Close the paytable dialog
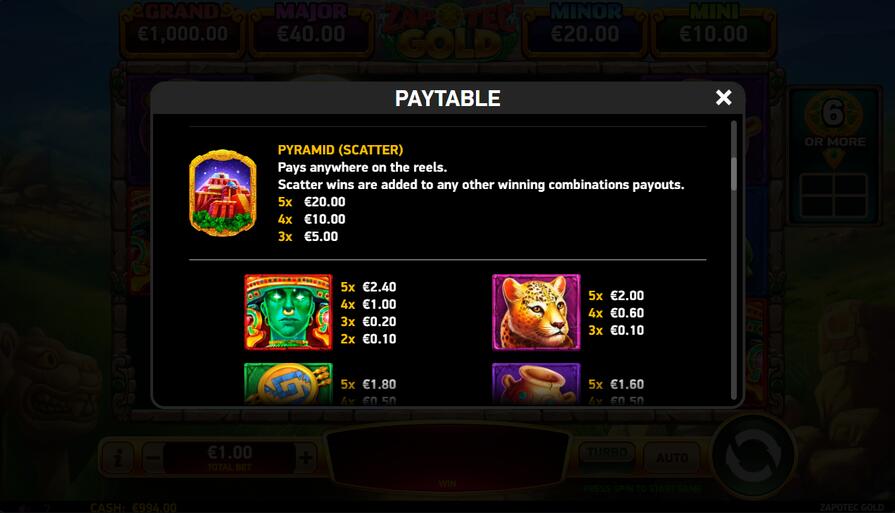The image size is (895, 513). (x=723, y=98)
